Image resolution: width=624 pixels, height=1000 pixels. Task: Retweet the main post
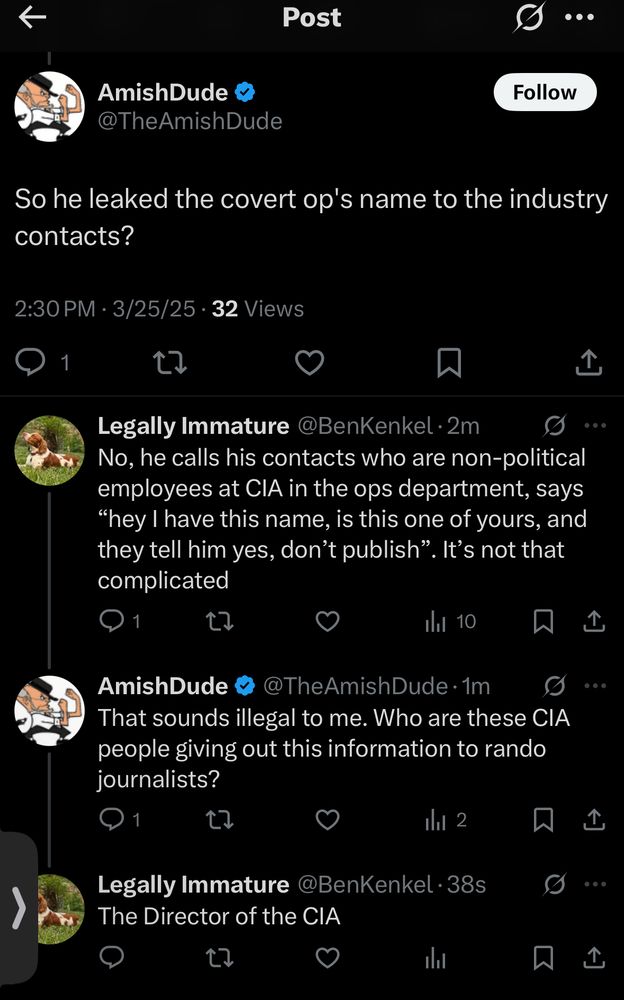point(170,363)
